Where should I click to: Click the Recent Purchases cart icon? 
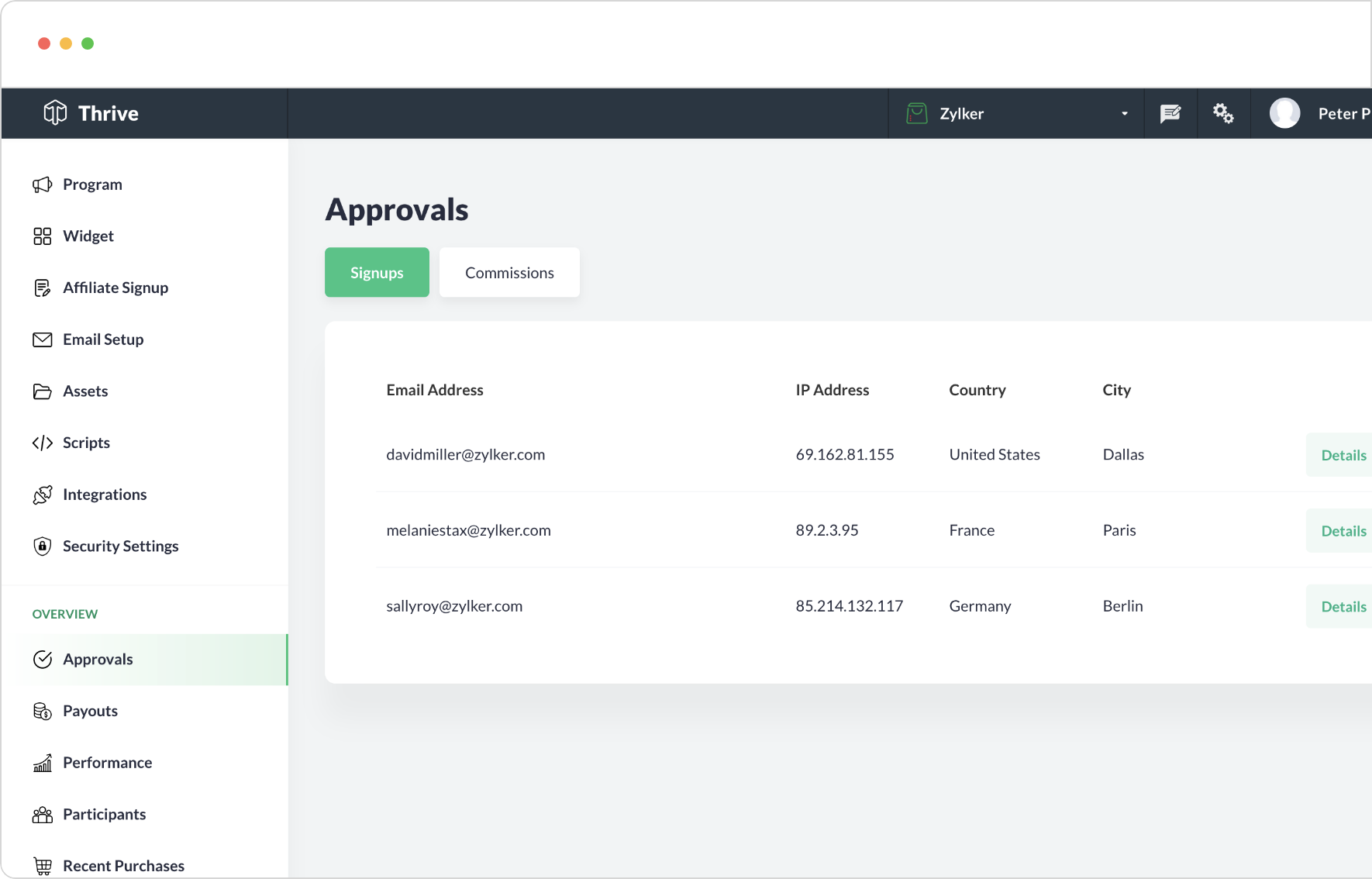43,866
